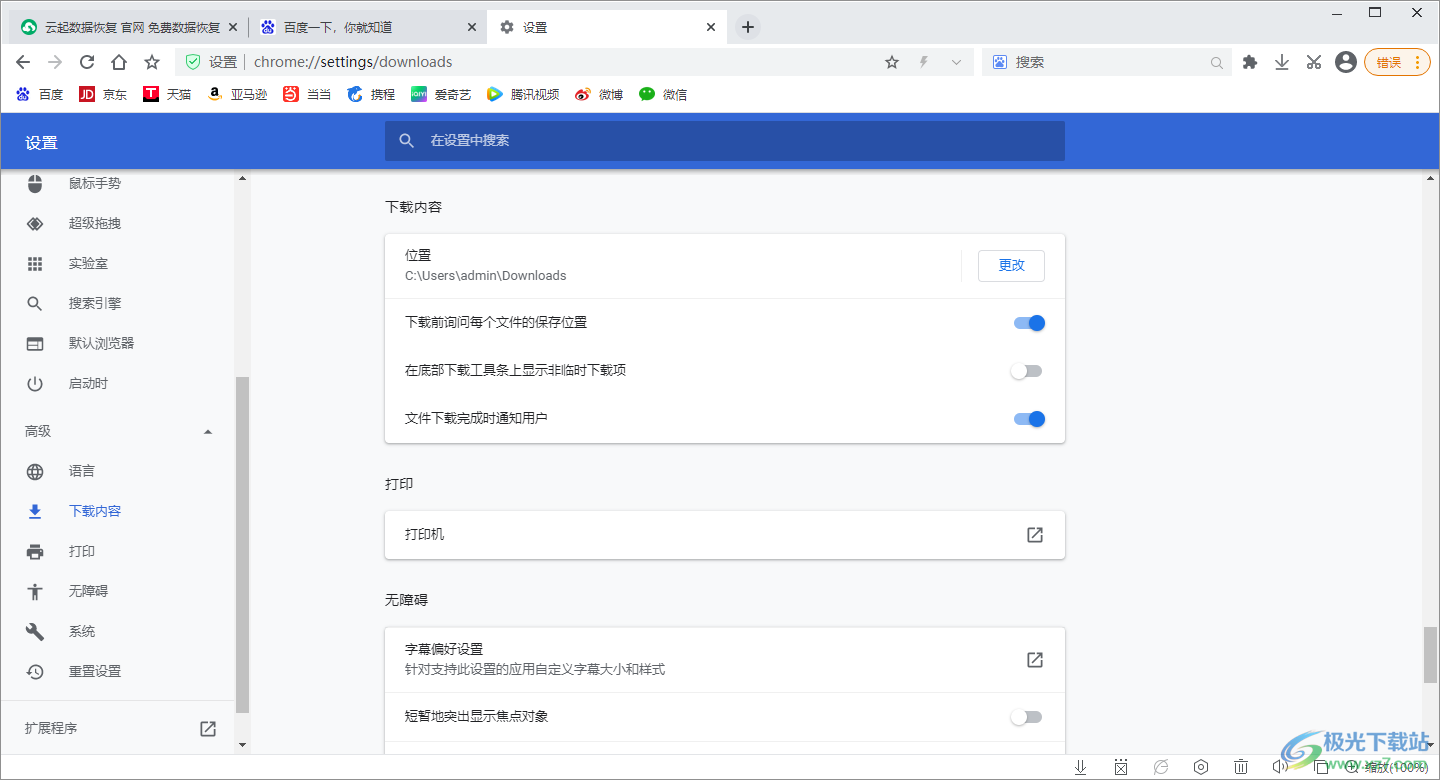This screenshot has height=780, width=1440.
Task: Open the gear icon in bottom status bar
Action: [1200, 767]
